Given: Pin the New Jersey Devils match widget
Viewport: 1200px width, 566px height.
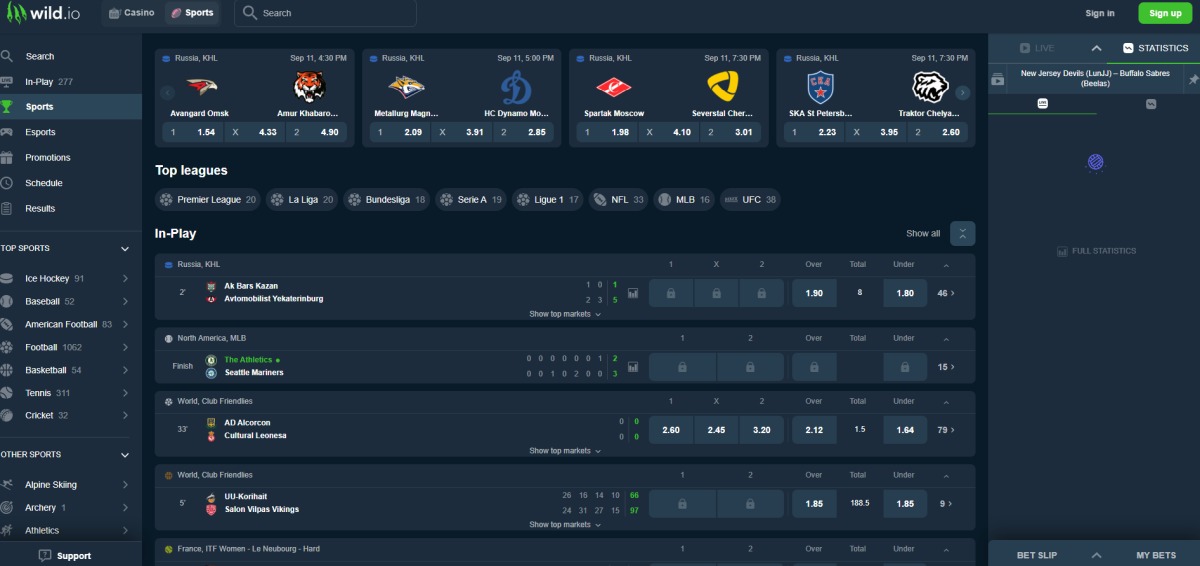Looking at the screenshot, I should click(x=1193, y=79).
